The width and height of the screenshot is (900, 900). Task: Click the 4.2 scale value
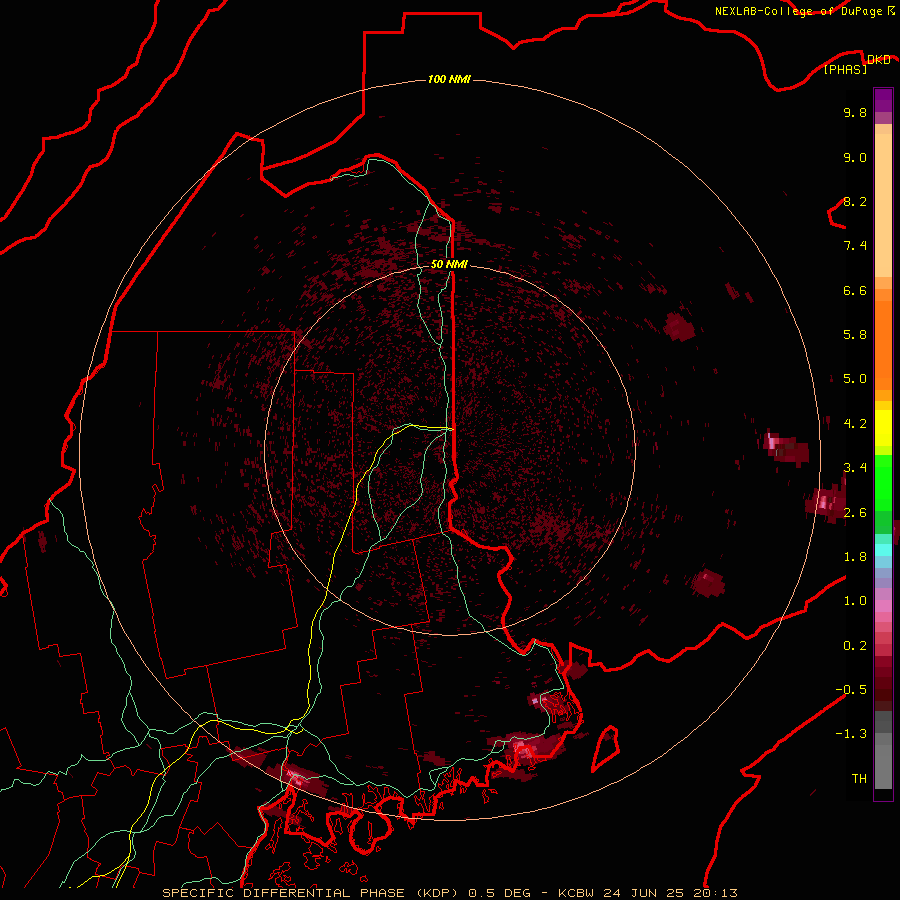click(855, 424)
